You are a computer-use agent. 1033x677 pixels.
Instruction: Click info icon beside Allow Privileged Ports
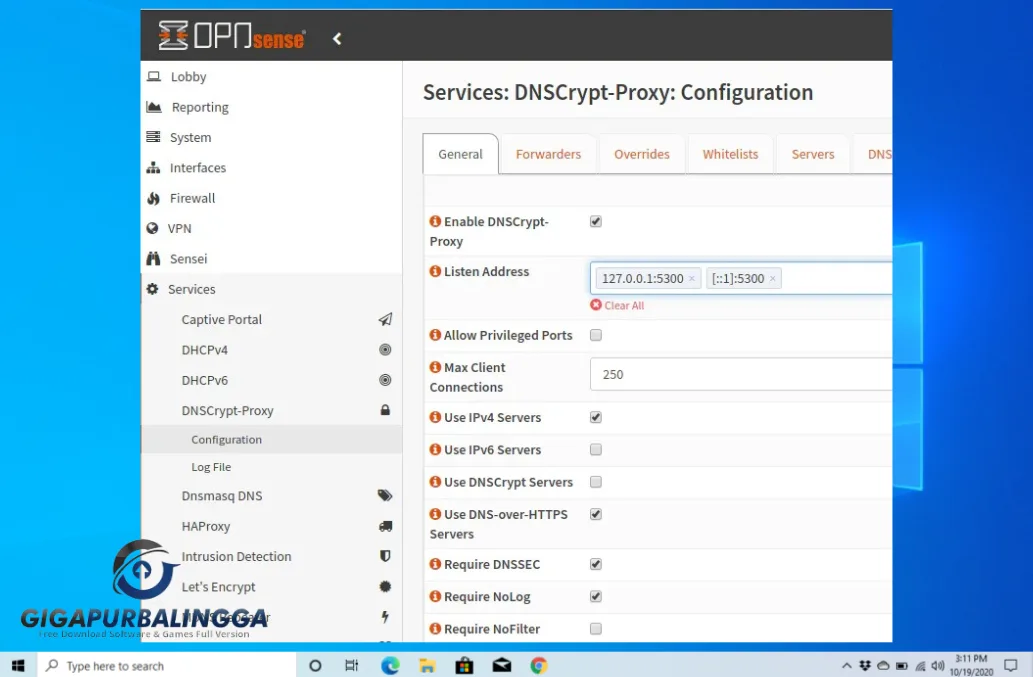point(435,335)
